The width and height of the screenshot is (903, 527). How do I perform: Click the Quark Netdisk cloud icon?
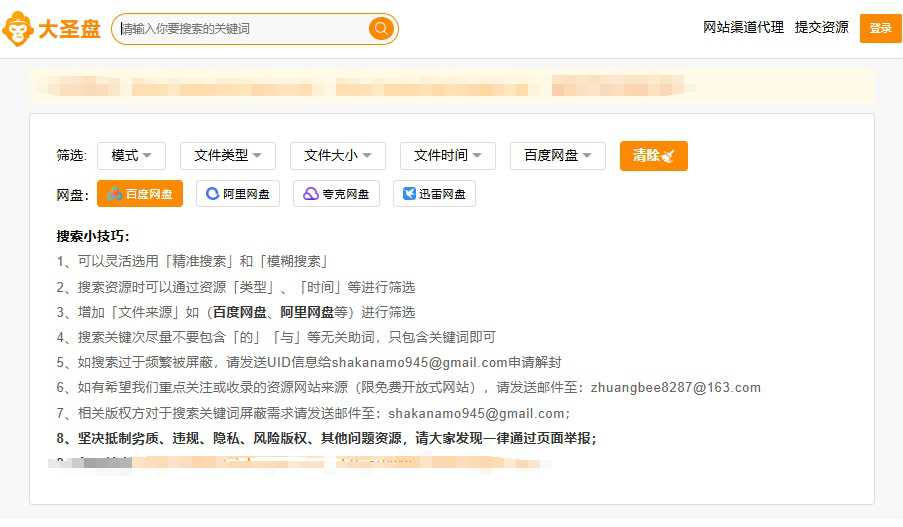pos(310,194)
